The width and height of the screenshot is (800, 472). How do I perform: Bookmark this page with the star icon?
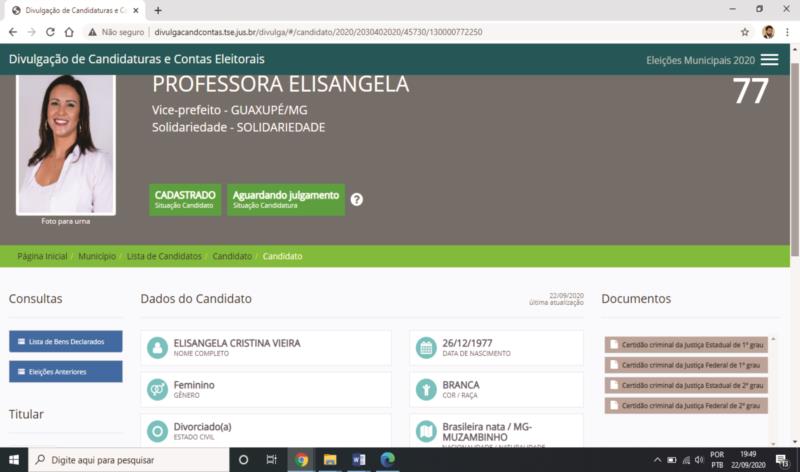point(745,32)
